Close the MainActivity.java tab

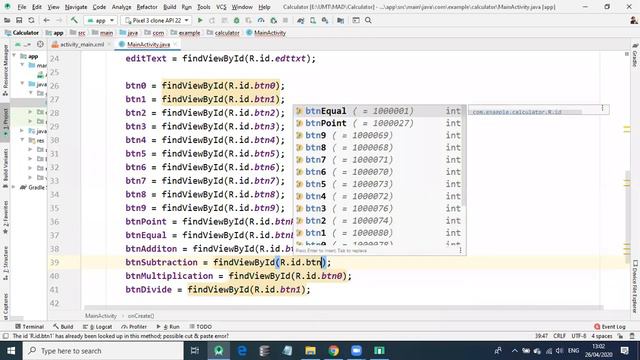[x=176, y=44]
